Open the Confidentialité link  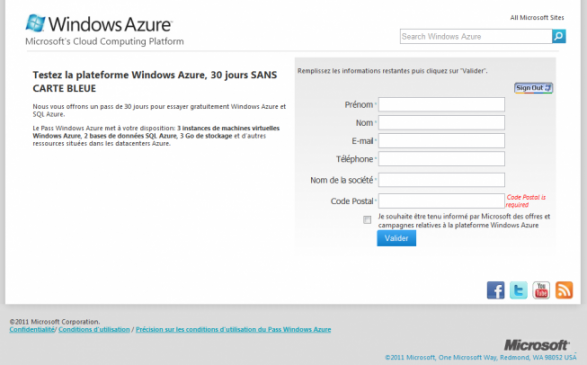[x=32, y=329]
